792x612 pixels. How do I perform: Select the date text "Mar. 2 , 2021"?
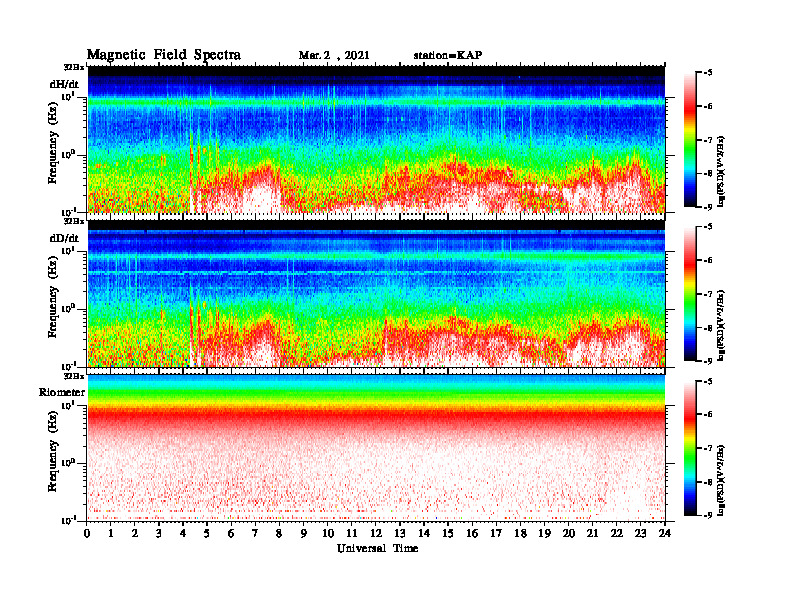click(x=334, y=56)
